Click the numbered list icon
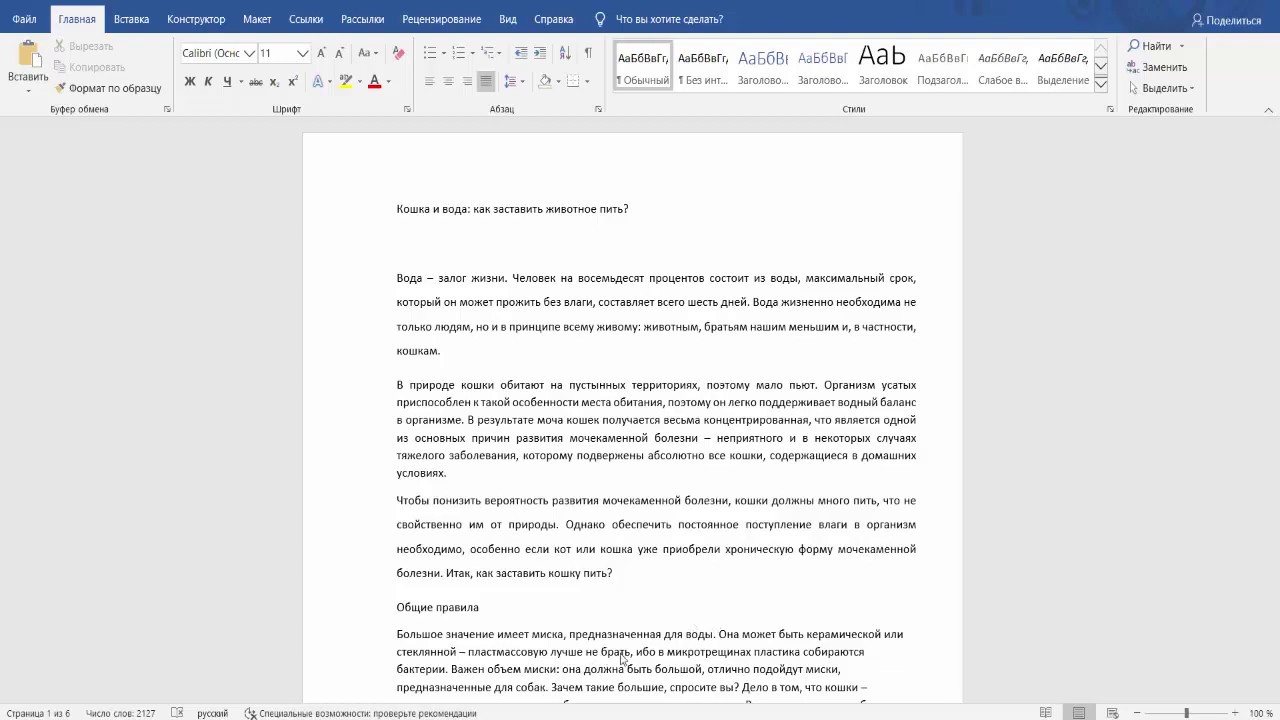Image resolution: width=1280 pixels, height=720 pixels. click(458, 53)
